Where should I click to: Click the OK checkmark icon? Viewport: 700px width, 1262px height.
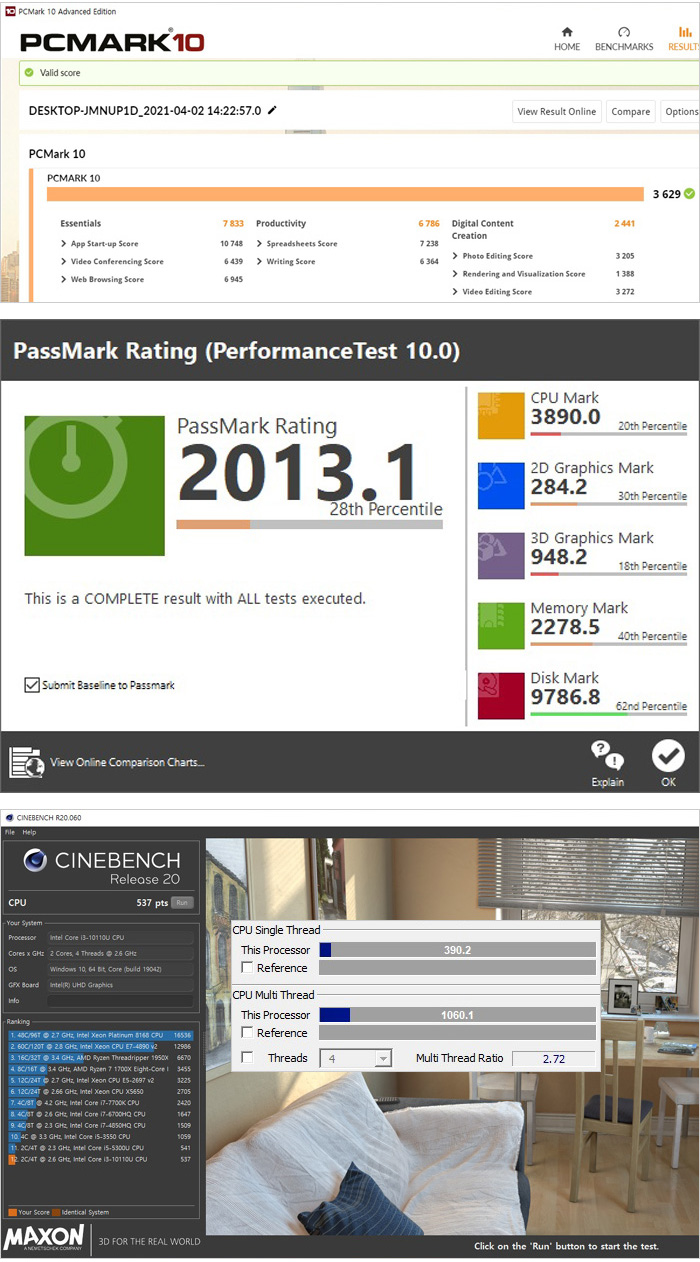(668, 756)
